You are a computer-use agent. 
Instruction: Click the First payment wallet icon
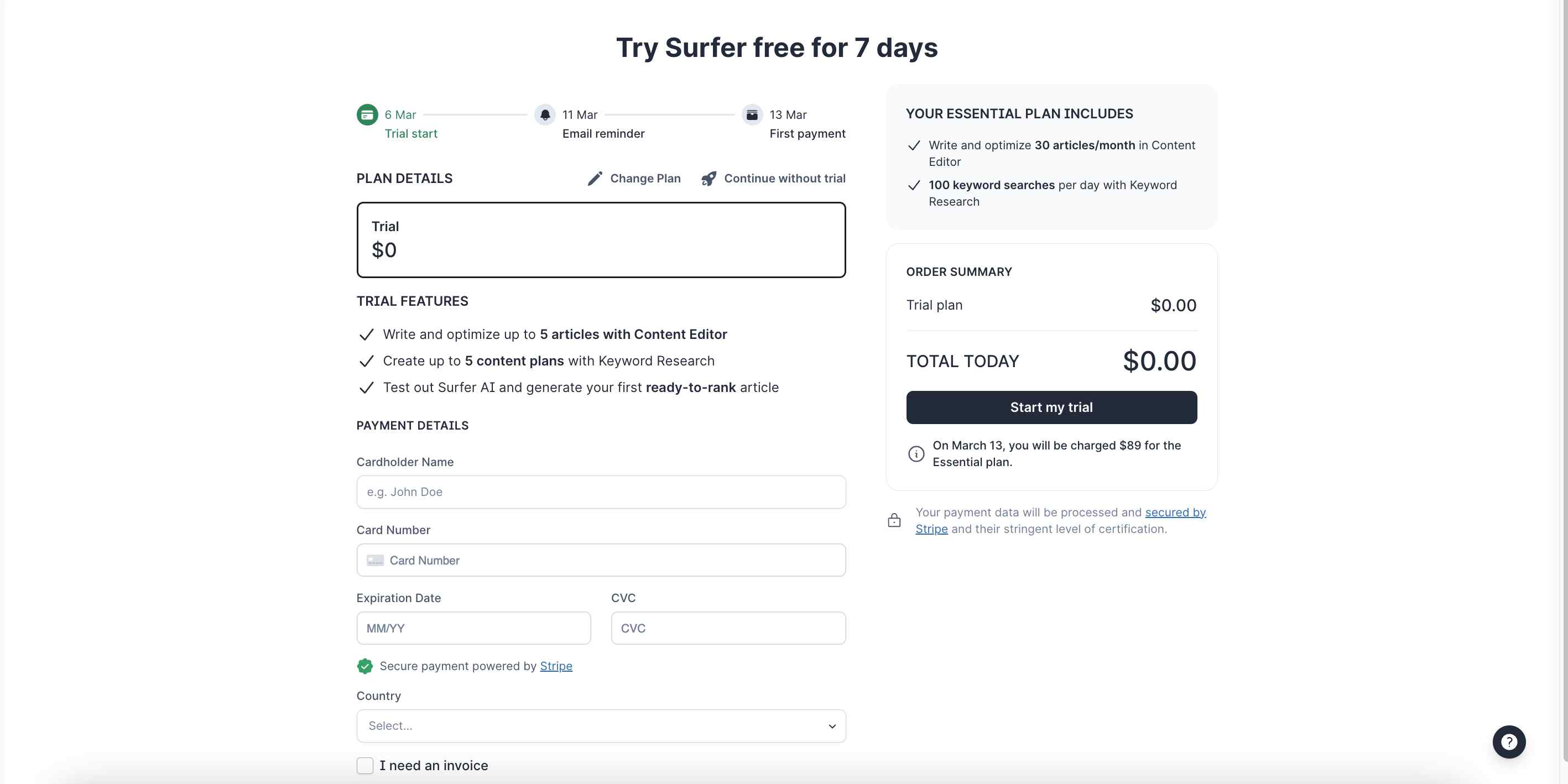(x=752, y=114)
